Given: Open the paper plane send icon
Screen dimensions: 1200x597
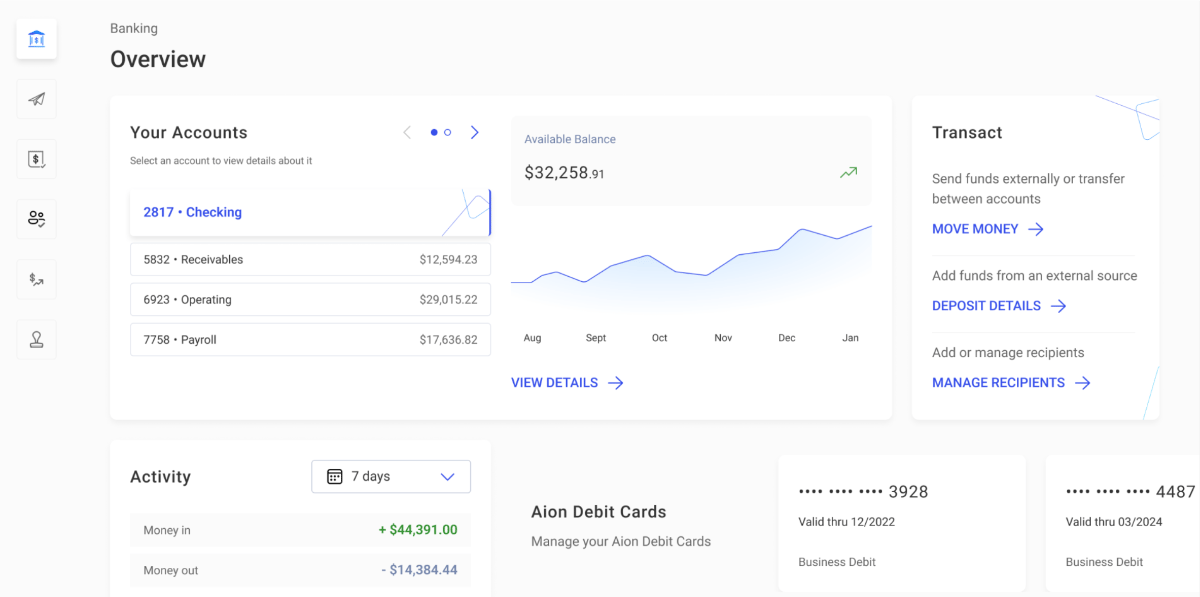Looking at the screenshot, I should [36, 99].
